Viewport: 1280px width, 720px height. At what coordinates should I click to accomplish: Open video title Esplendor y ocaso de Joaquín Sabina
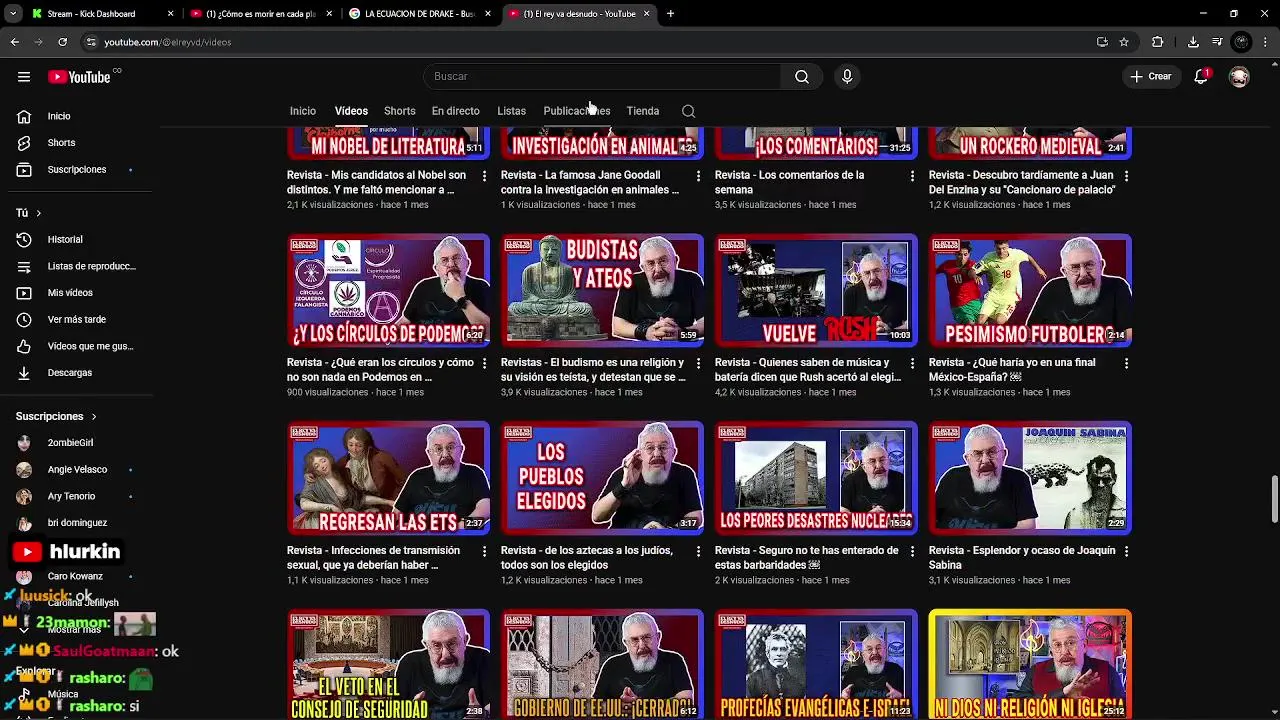click(x=1022, y=558)
